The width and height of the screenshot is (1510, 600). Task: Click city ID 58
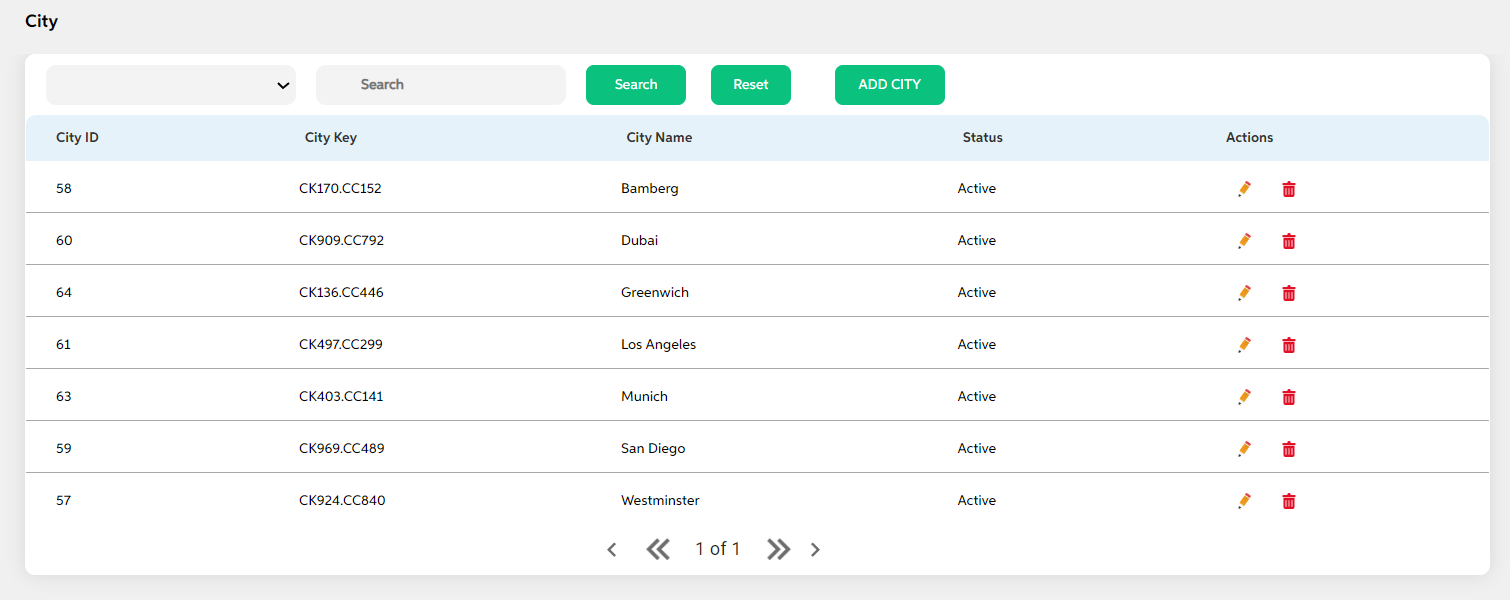pyautogui.click(x=64, y=189)
